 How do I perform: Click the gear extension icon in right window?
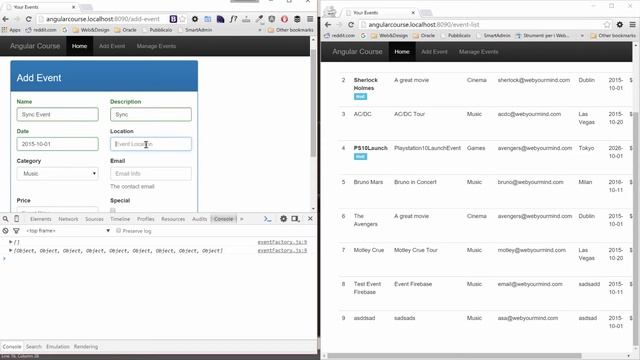tap(620, 24)
